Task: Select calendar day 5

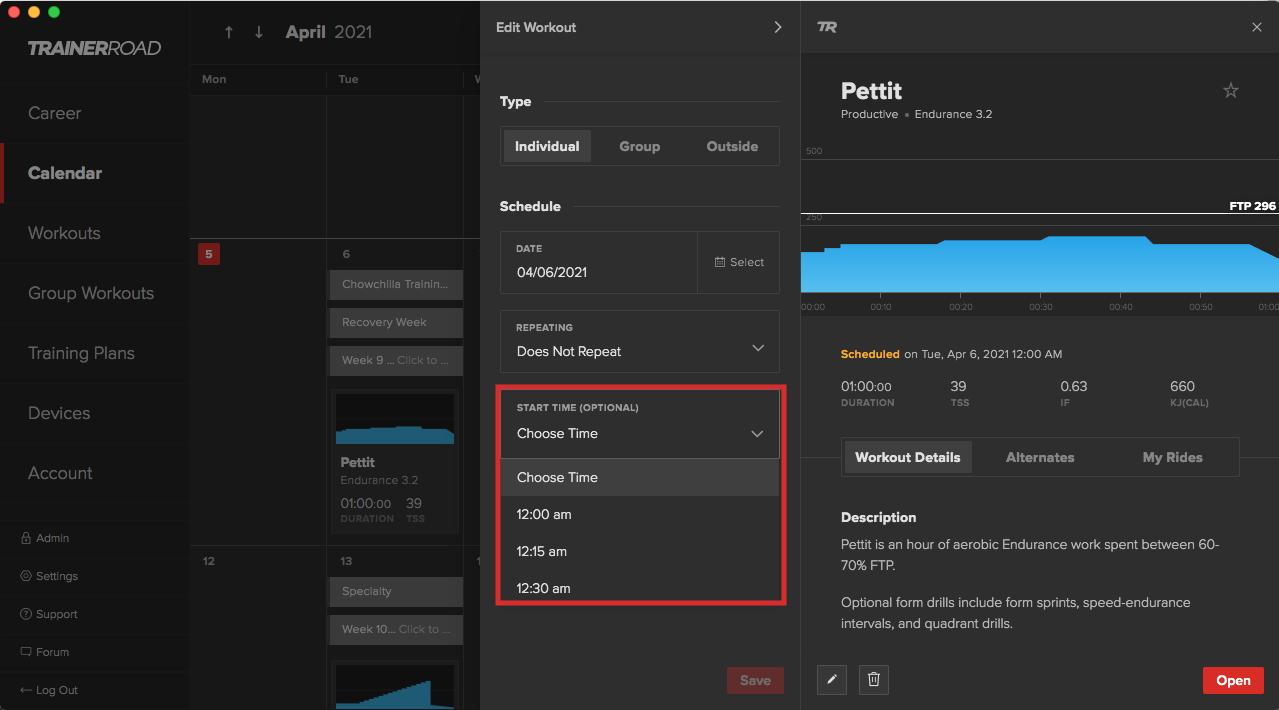Action: tap(209, 254)
